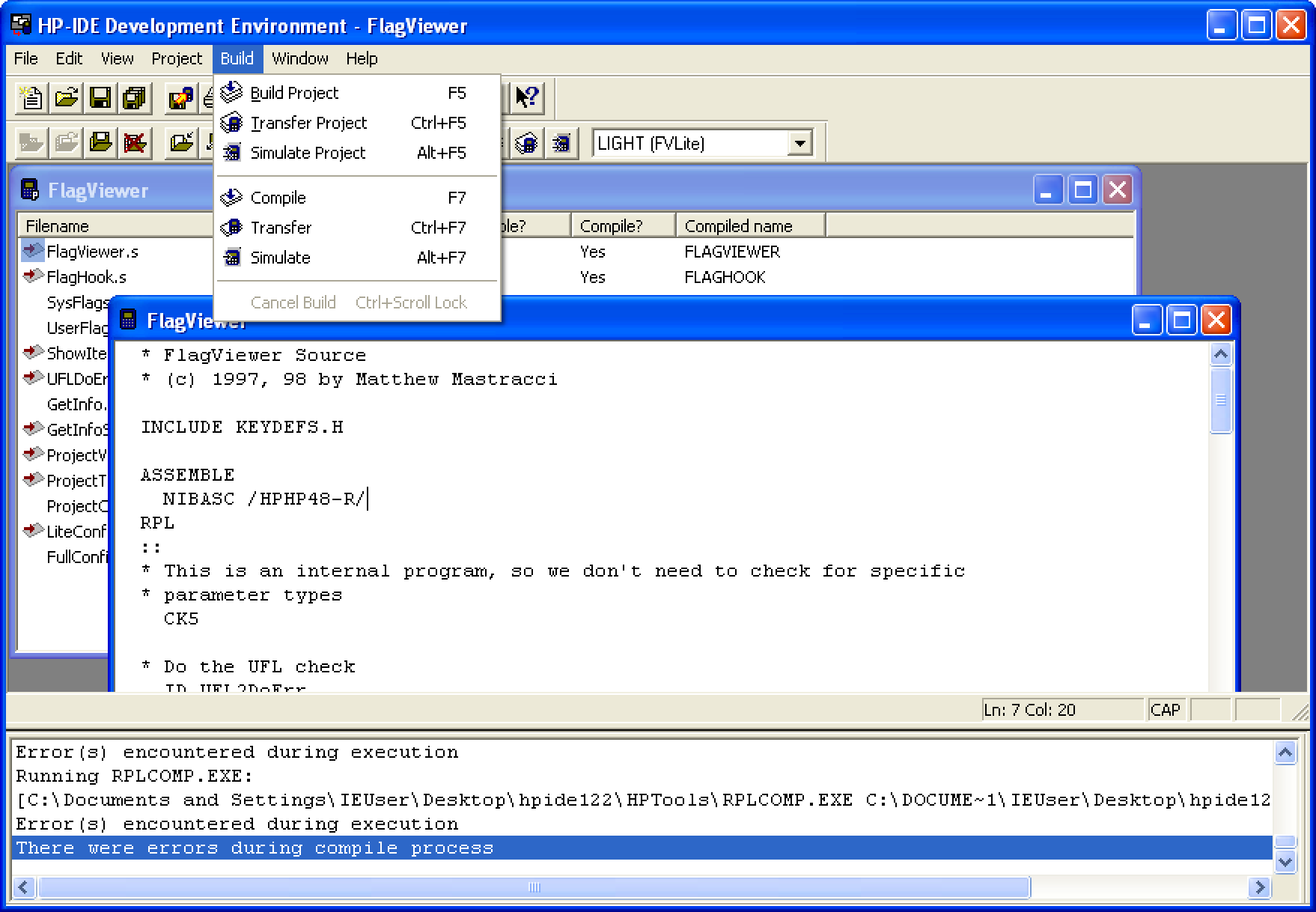
Task: Select the file row starting with UFLDoEr
Action: 77,379
